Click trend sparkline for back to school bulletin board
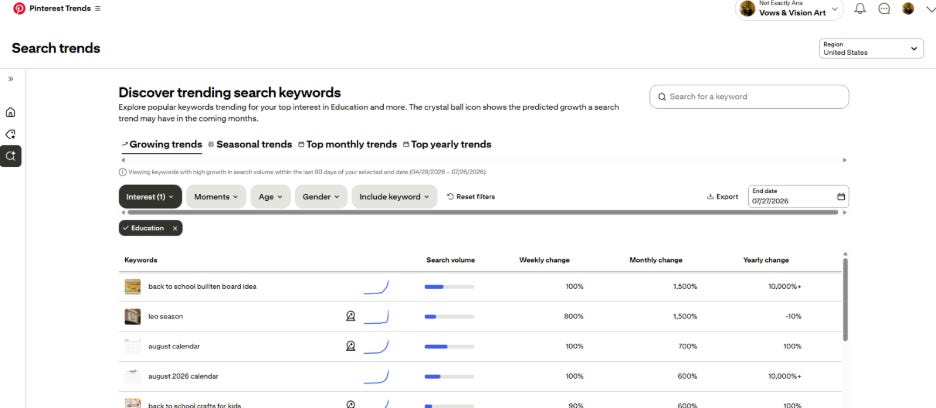This screenshot has height=408, width=936. (376, 287)
